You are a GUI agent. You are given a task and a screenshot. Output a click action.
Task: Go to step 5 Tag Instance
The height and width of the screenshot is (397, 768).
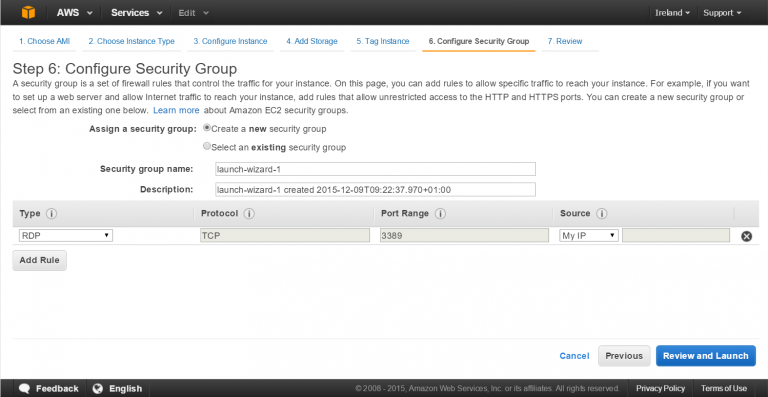(383, 41)
